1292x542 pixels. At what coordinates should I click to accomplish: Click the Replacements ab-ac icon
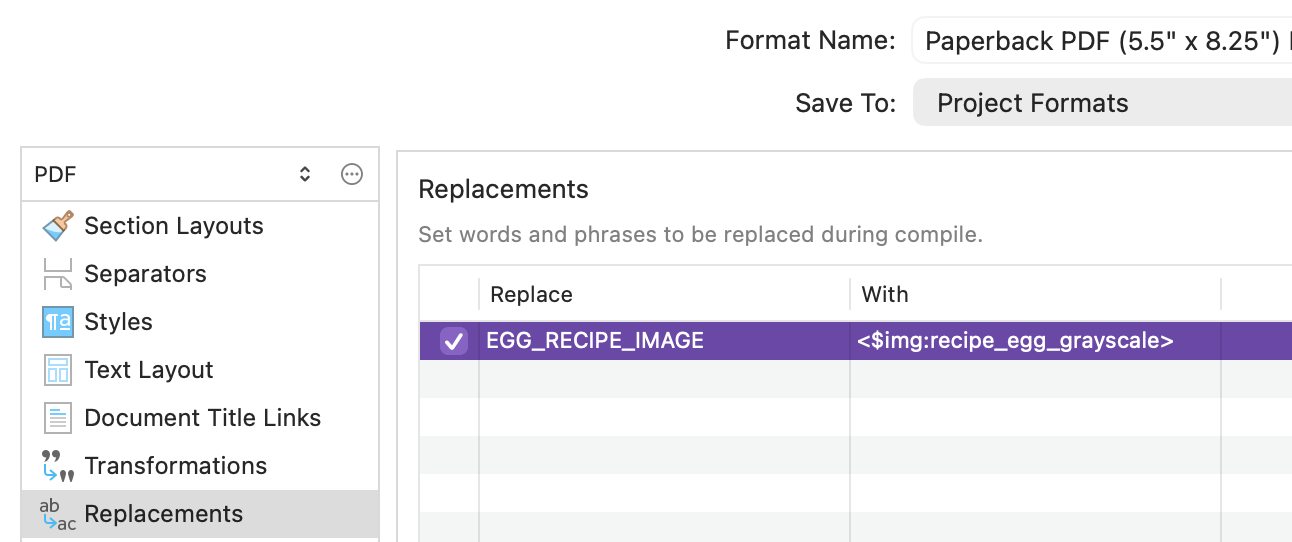pos(58,514)
